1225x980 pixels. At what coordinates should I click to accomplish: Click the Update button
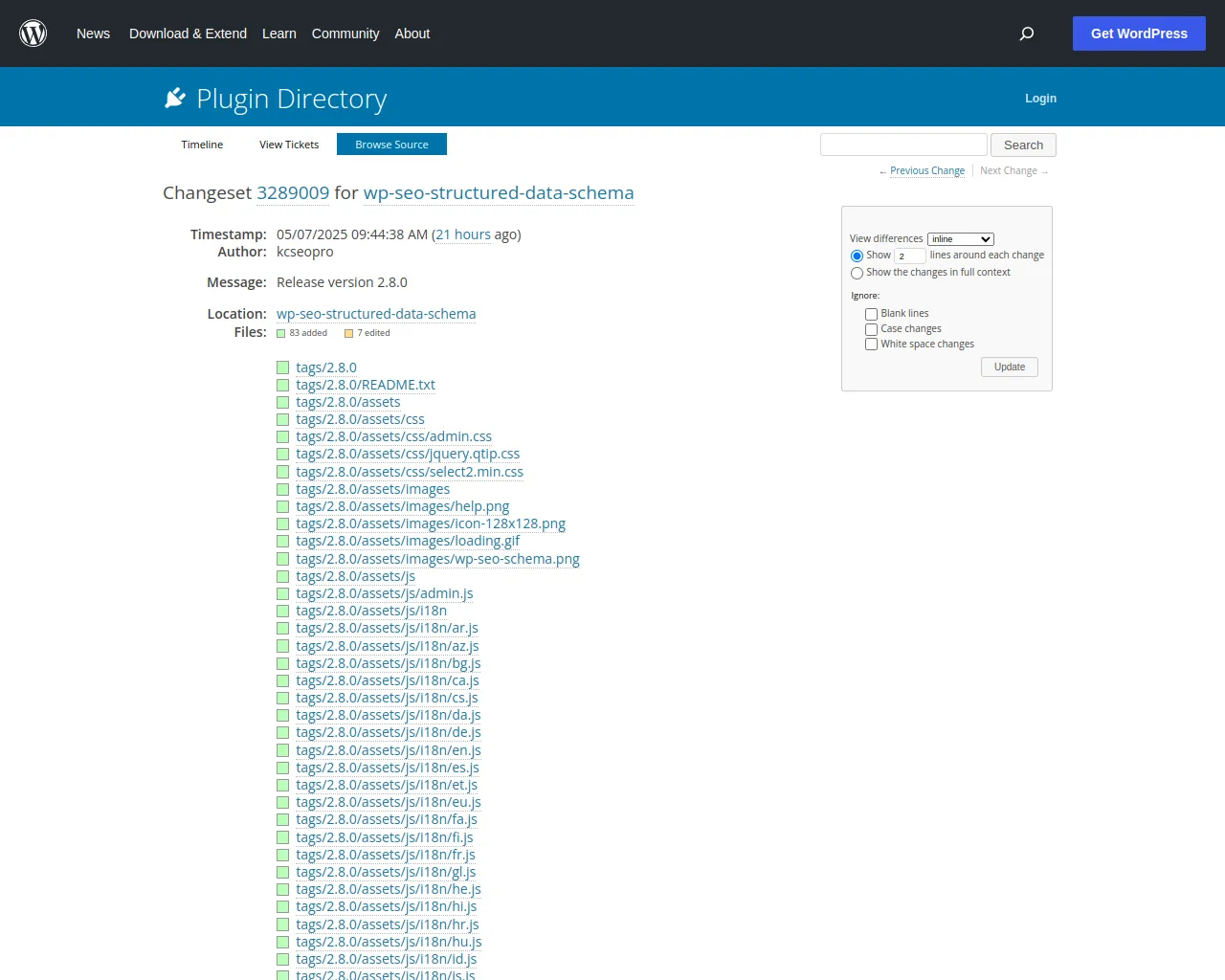pos(1010,367)
